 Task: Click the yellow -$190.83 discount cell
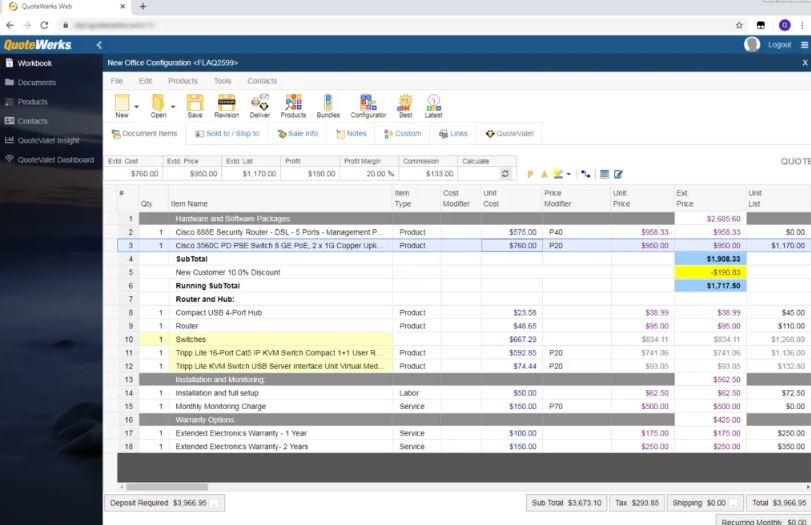tap(711, 272)
